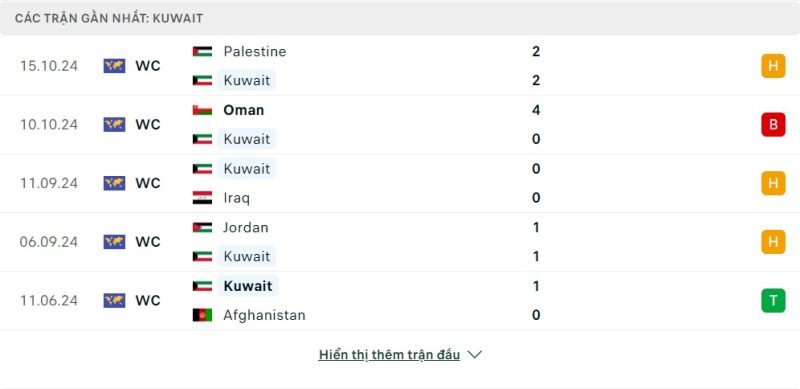The image size is (800, 389).
Task: Select the Afghanistan team name
Action: [264, 315]
